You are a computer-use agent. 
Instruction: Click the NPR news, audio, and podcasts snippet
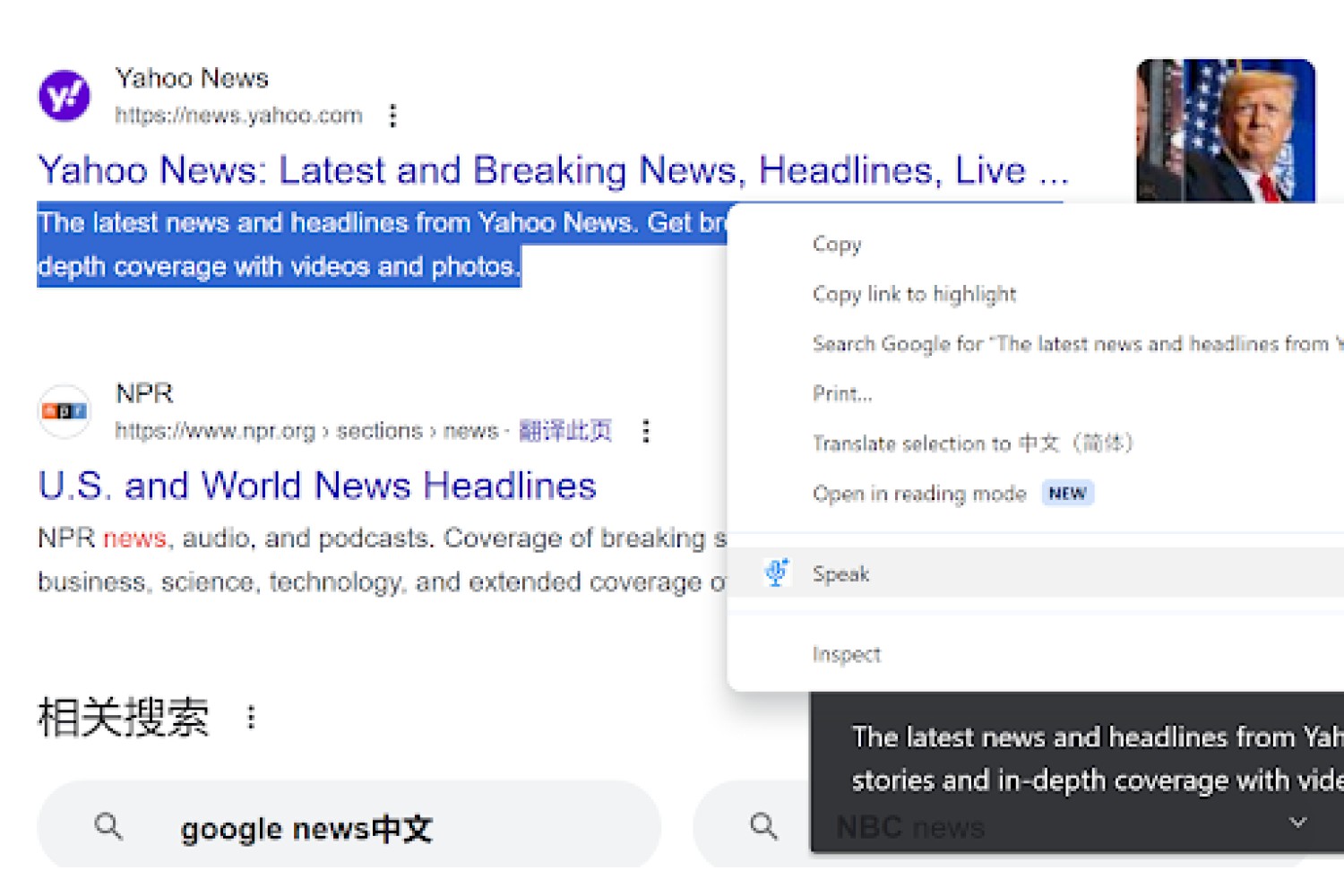[383, 560]
